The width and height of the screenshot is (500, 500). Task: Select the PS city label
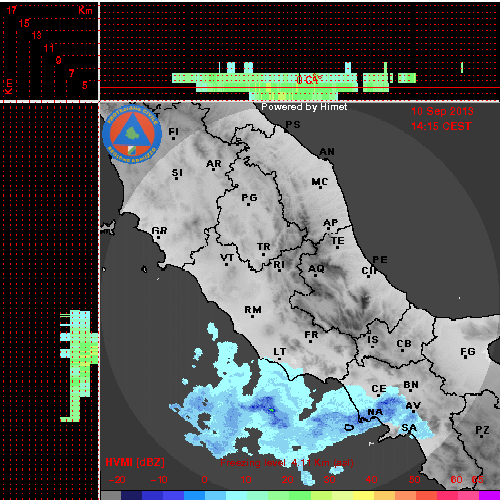[x=293, y=125]
